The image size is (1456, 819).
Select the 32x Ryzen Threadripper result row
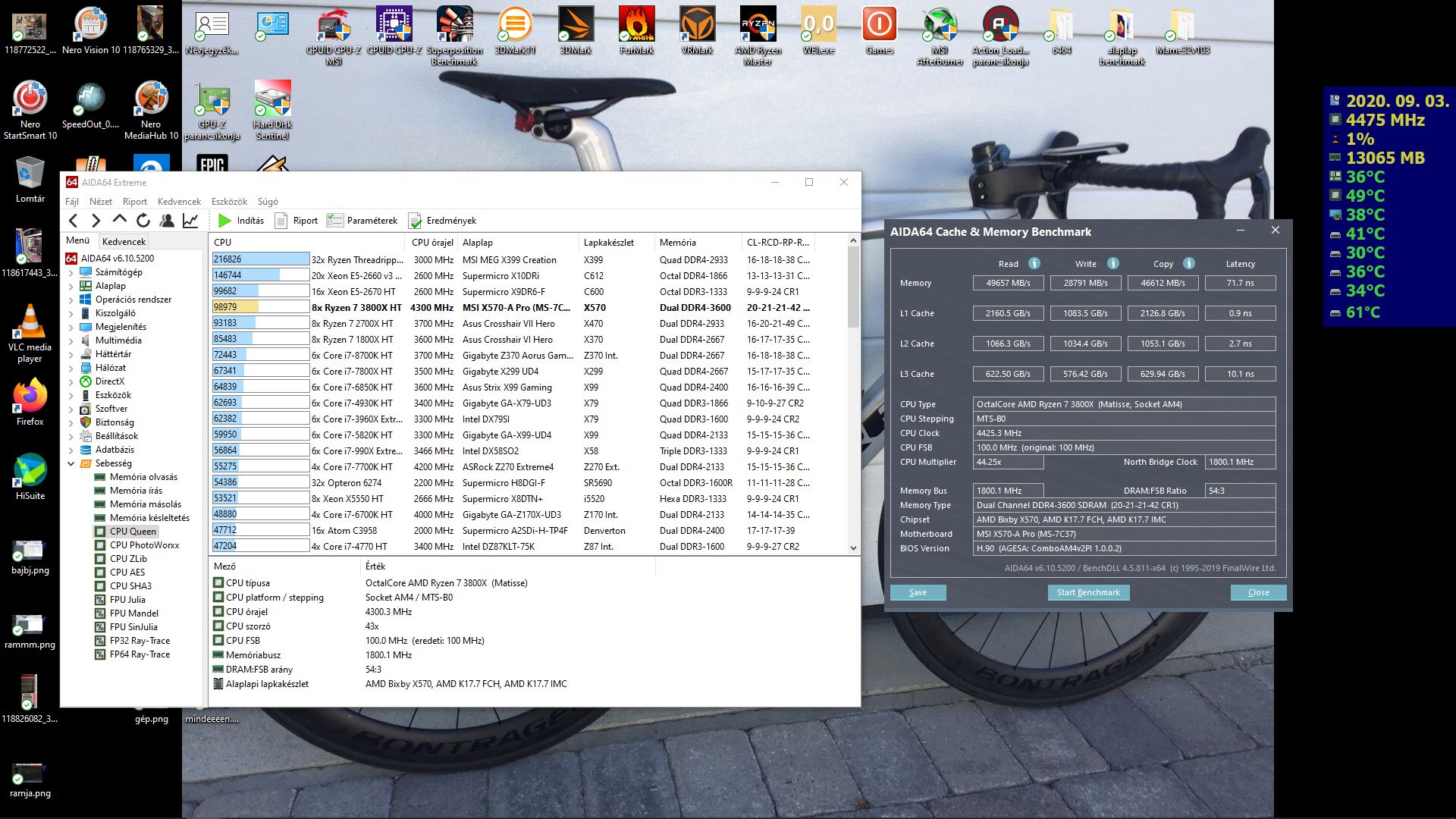pyautogui.click(x=513, y=259)
